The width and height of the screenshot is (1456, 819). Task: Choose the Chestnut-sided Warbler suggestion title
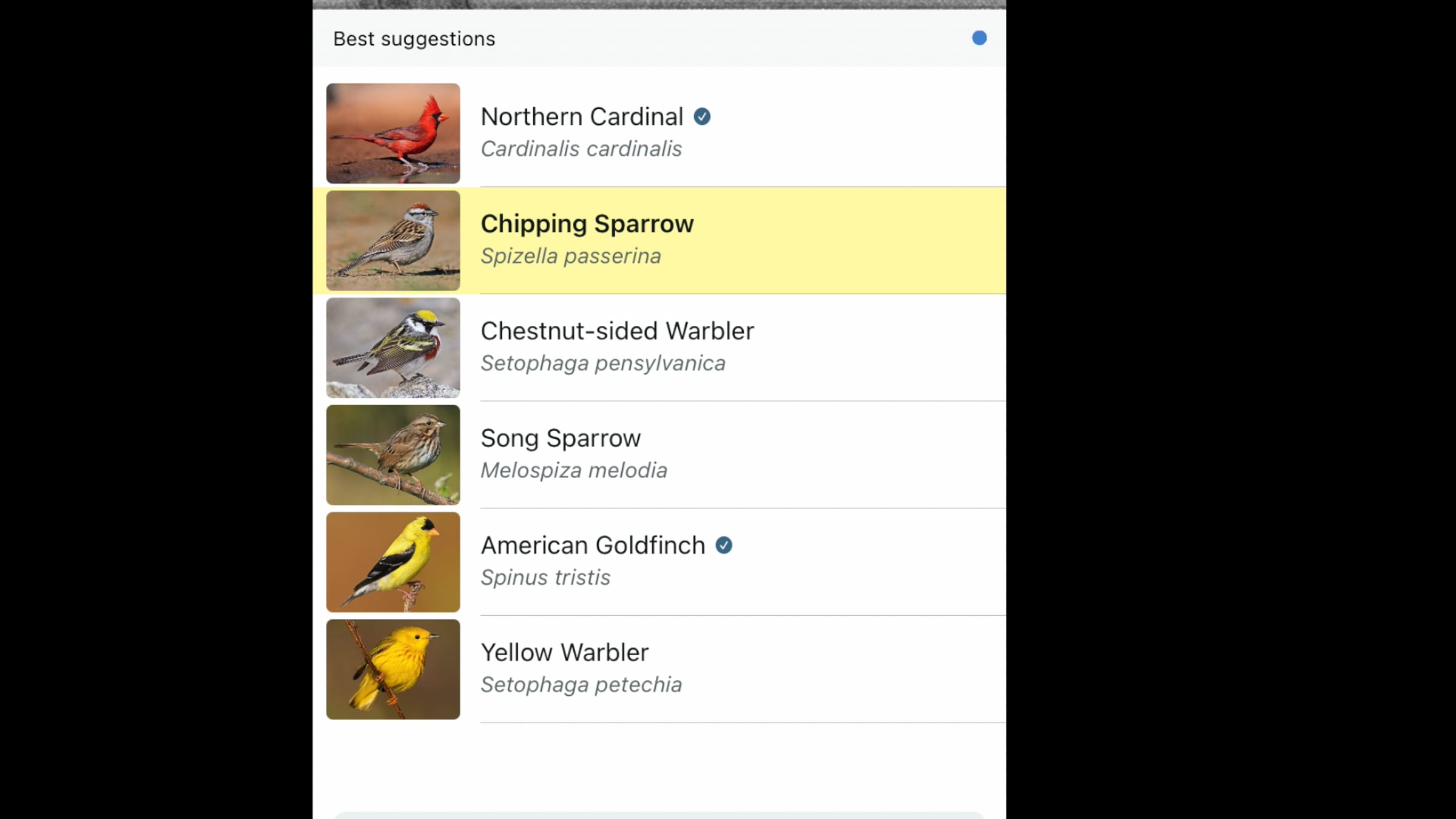618,331
